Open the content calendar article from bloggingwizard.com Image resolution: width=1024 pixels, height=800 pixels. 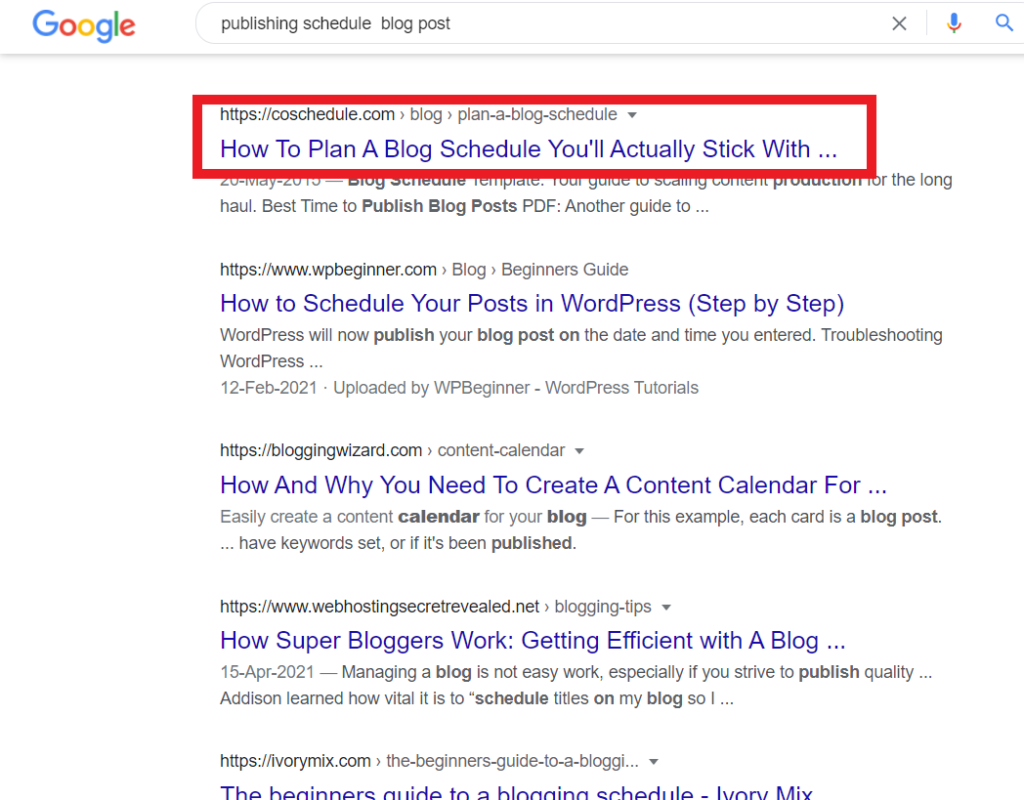coord(553,484)
